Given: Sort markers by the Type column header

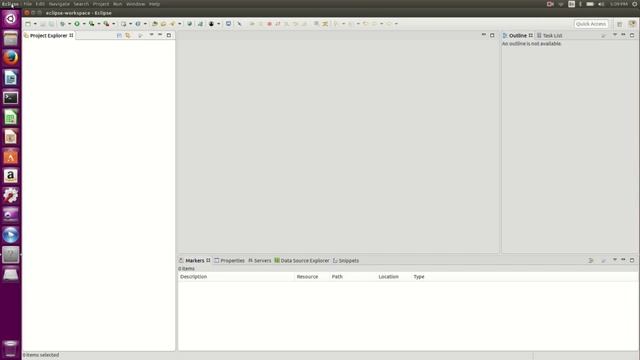Looking at the screenshot, I should [419, 277].
